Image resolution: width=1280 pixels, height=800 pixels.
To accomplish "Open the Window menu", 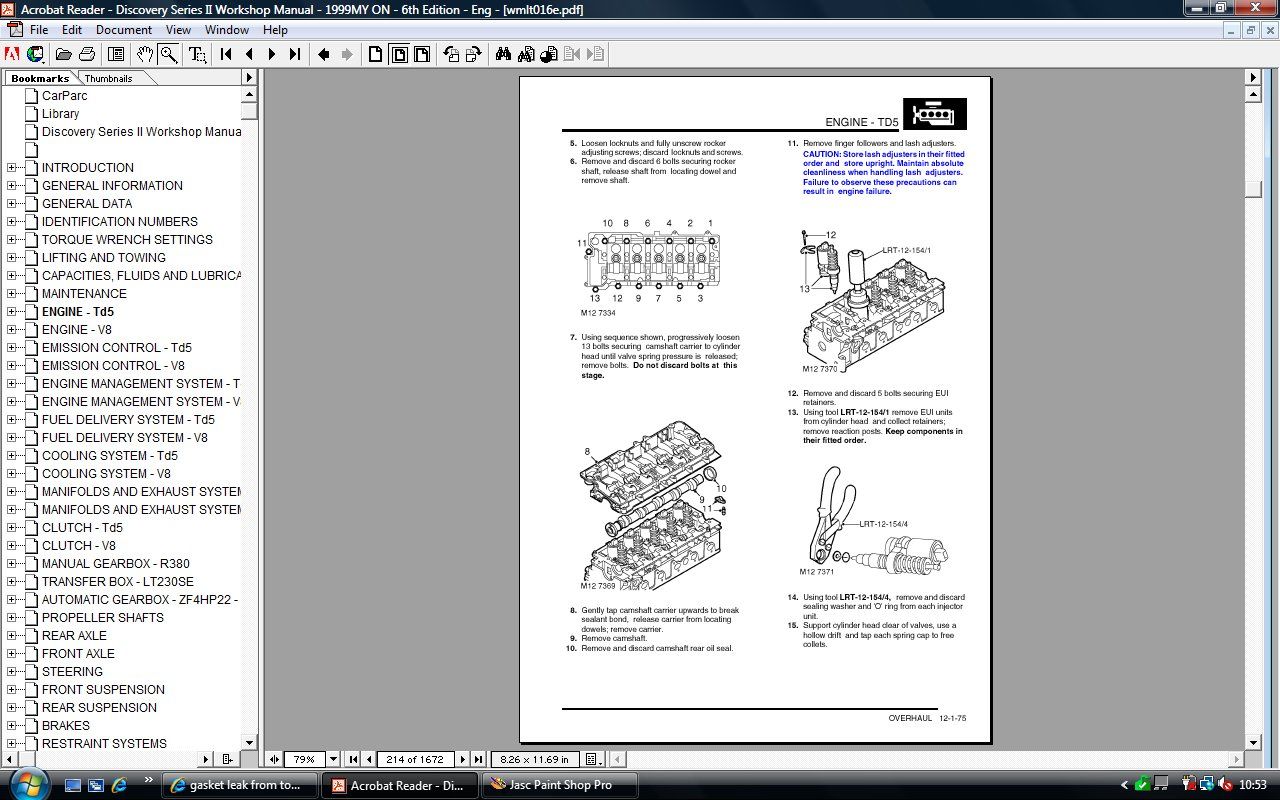I will tap(227, 30).
